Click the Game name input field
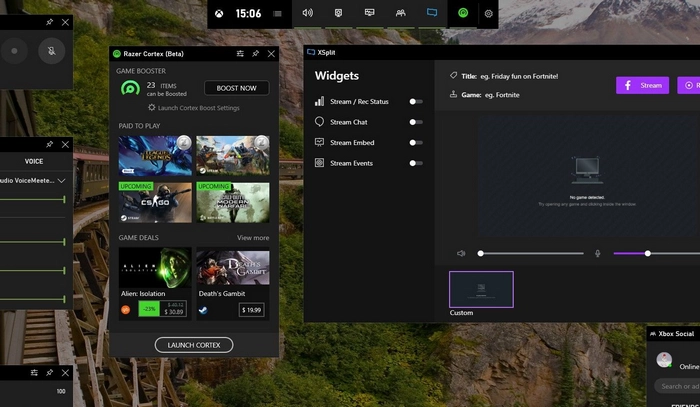 click(502, 95)
